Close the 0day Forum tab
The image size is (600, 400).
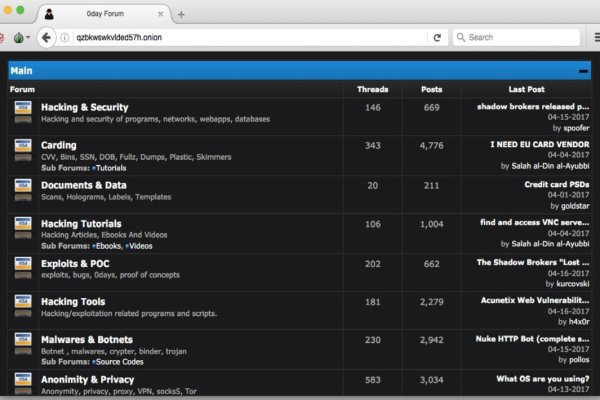161,14
